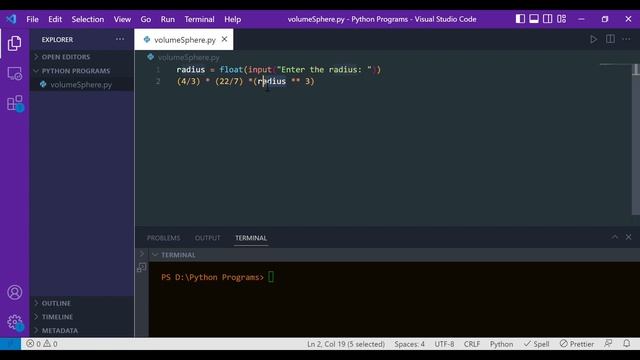Open the Remote Explorer activity icon
The width and height of the screenshot is (640, 360).
[x=14, y=73]
